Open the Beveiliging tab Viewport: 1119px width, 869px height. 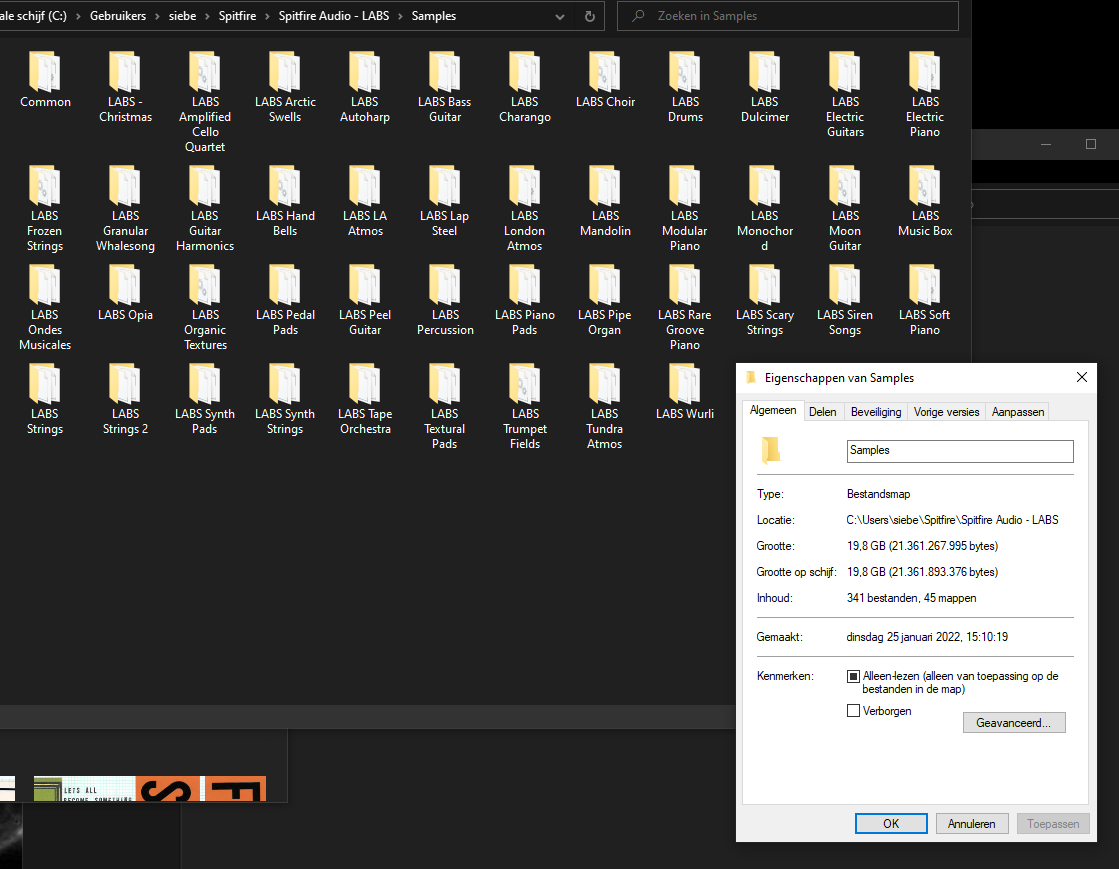click(876, 412)
